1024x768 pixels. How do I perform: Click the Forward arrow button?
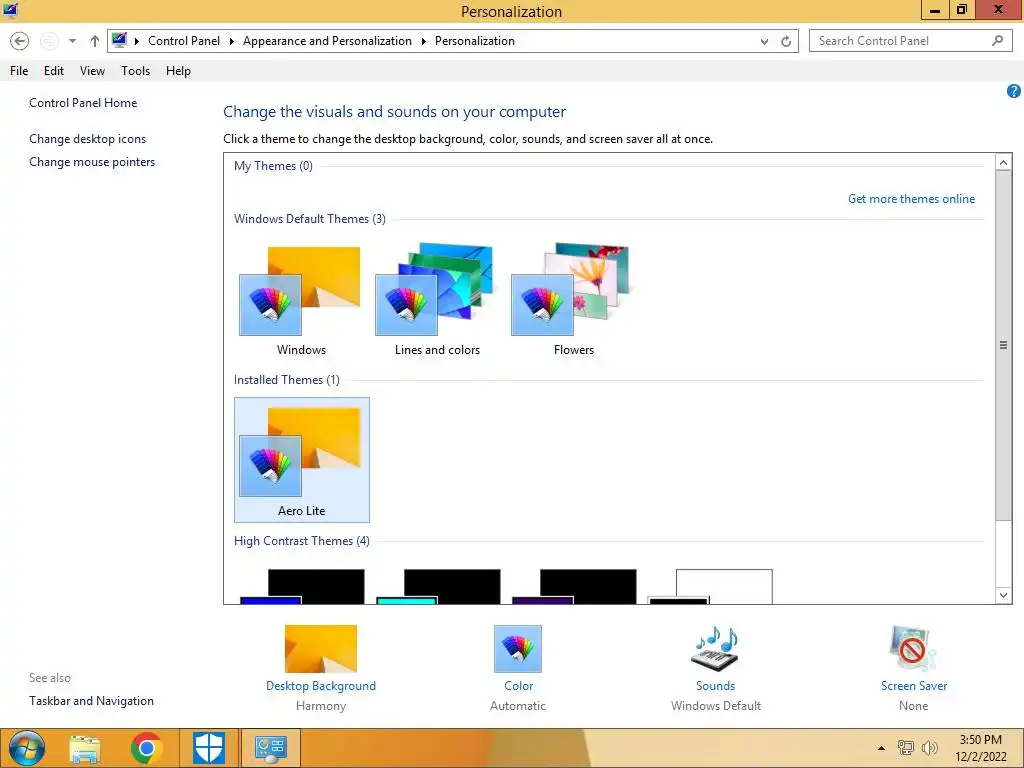click(48, 41)
